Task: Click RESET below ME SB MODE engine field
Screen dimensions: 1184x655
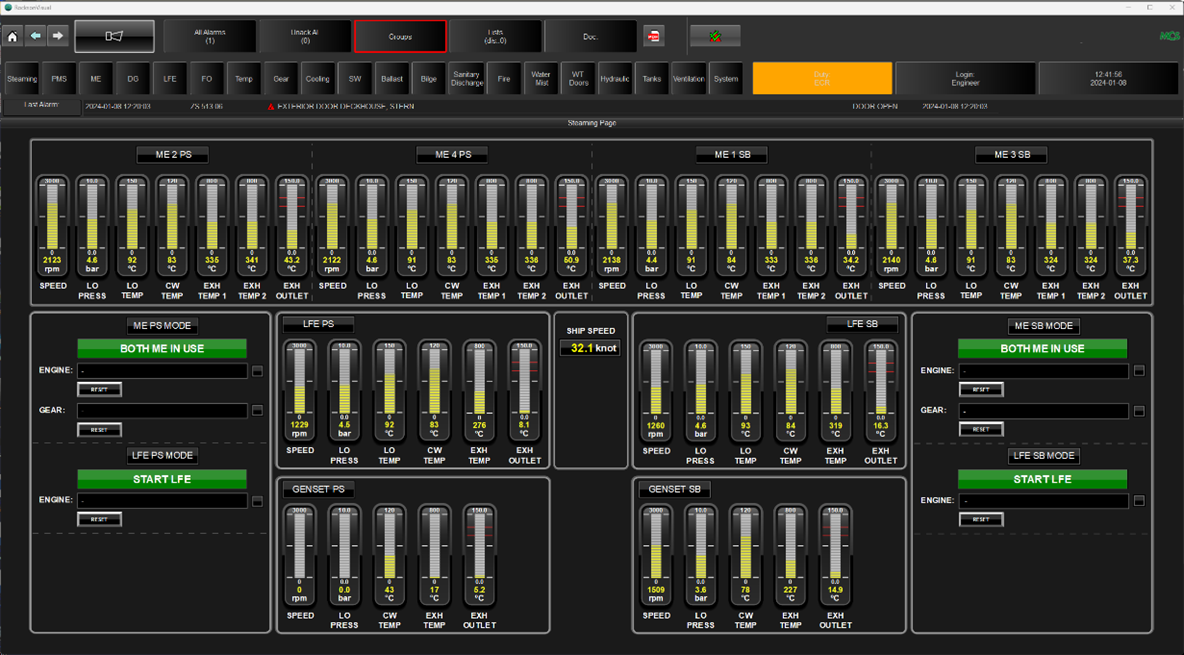Action: point(980,389)
